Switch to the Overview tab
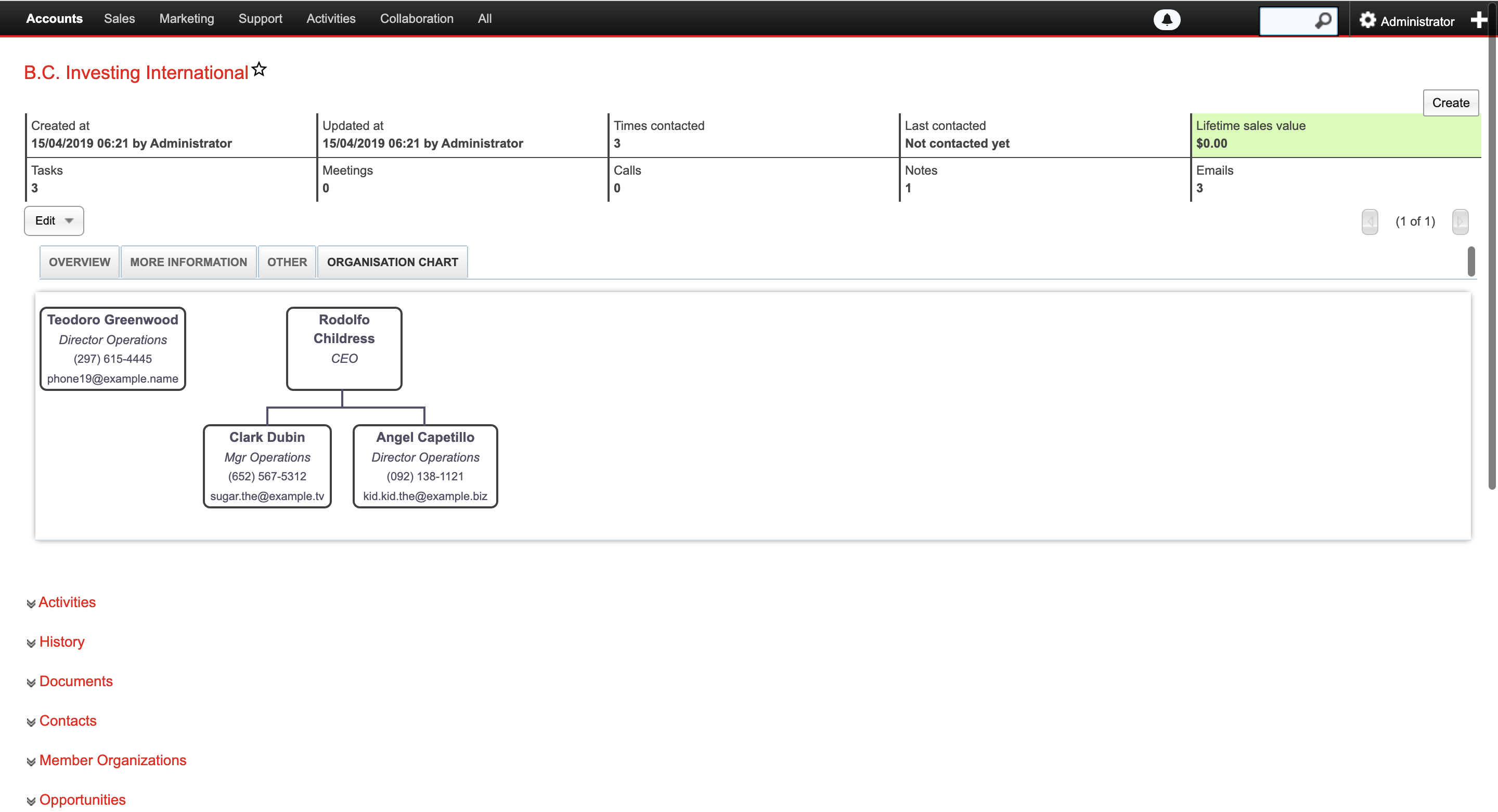The height and width of the screenshot is (812, 1498). pos(79,261)
